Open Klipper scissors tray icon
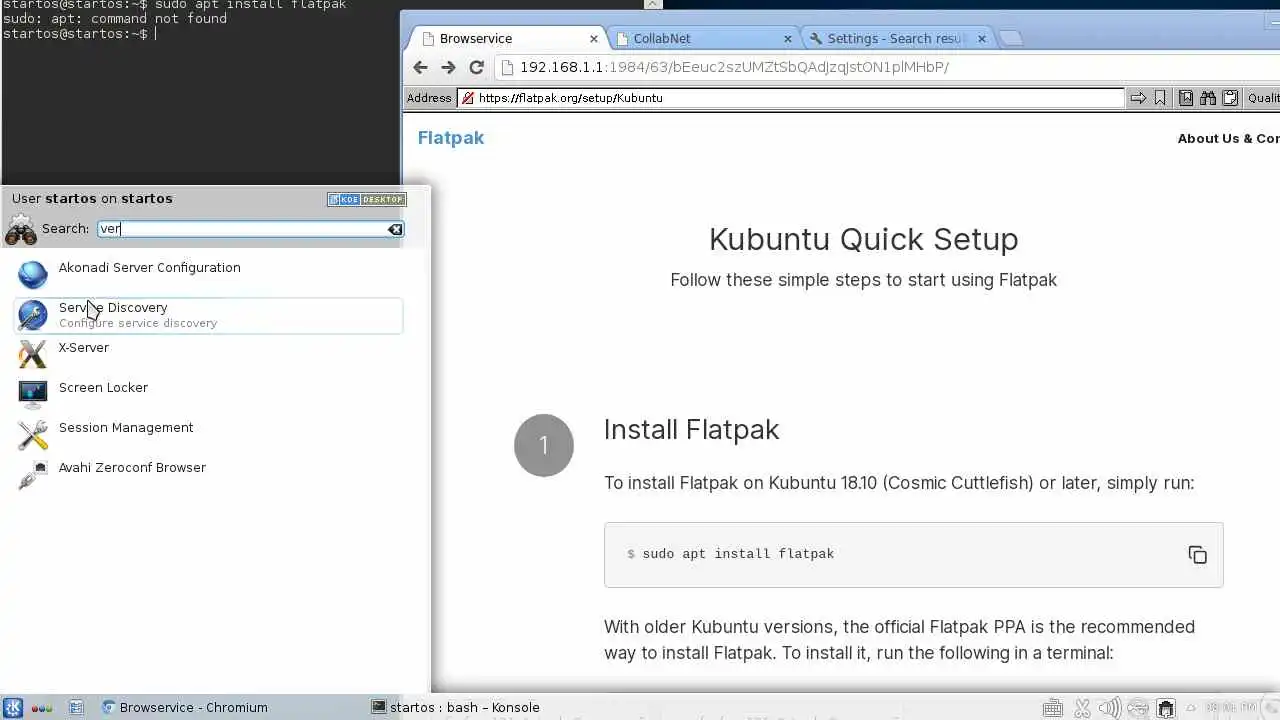The height and width of the screenshot is (720, 1280). tap(1082, 709)
